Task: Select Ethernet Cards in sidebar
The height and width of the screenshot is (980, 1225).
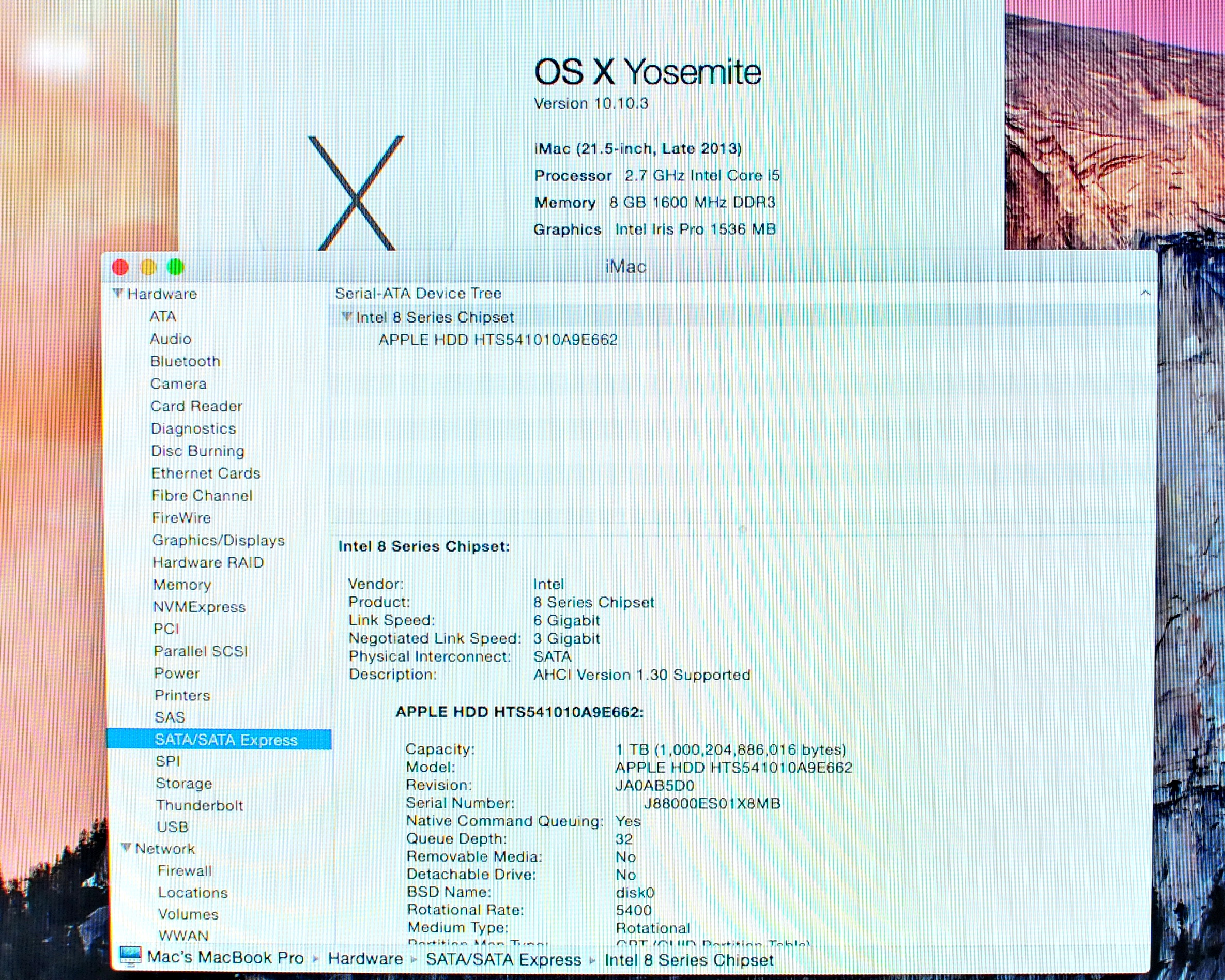Action: [x=206, y=473]
